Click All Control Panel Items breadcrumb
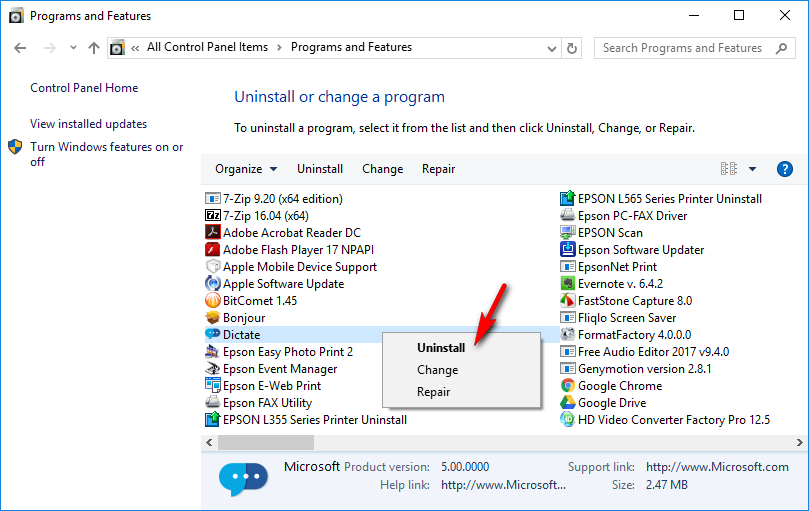Image resolution: width=809 pixels, height=511 pixels. click(x=207, y=47)
